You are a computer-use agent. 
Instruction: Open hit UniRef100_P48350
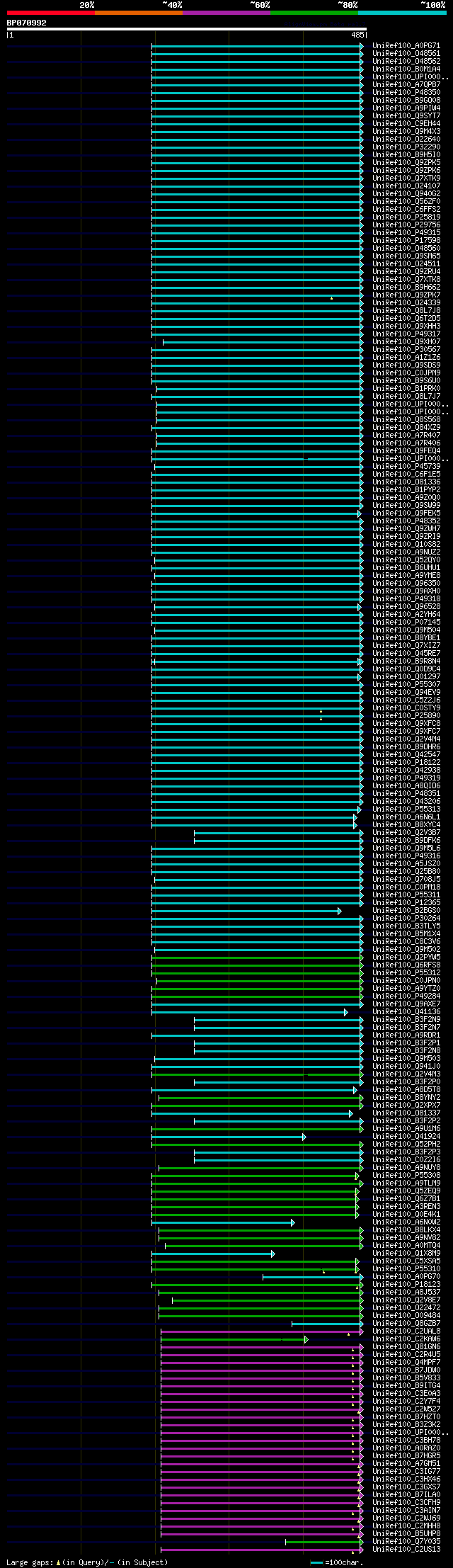coord(406,92)
